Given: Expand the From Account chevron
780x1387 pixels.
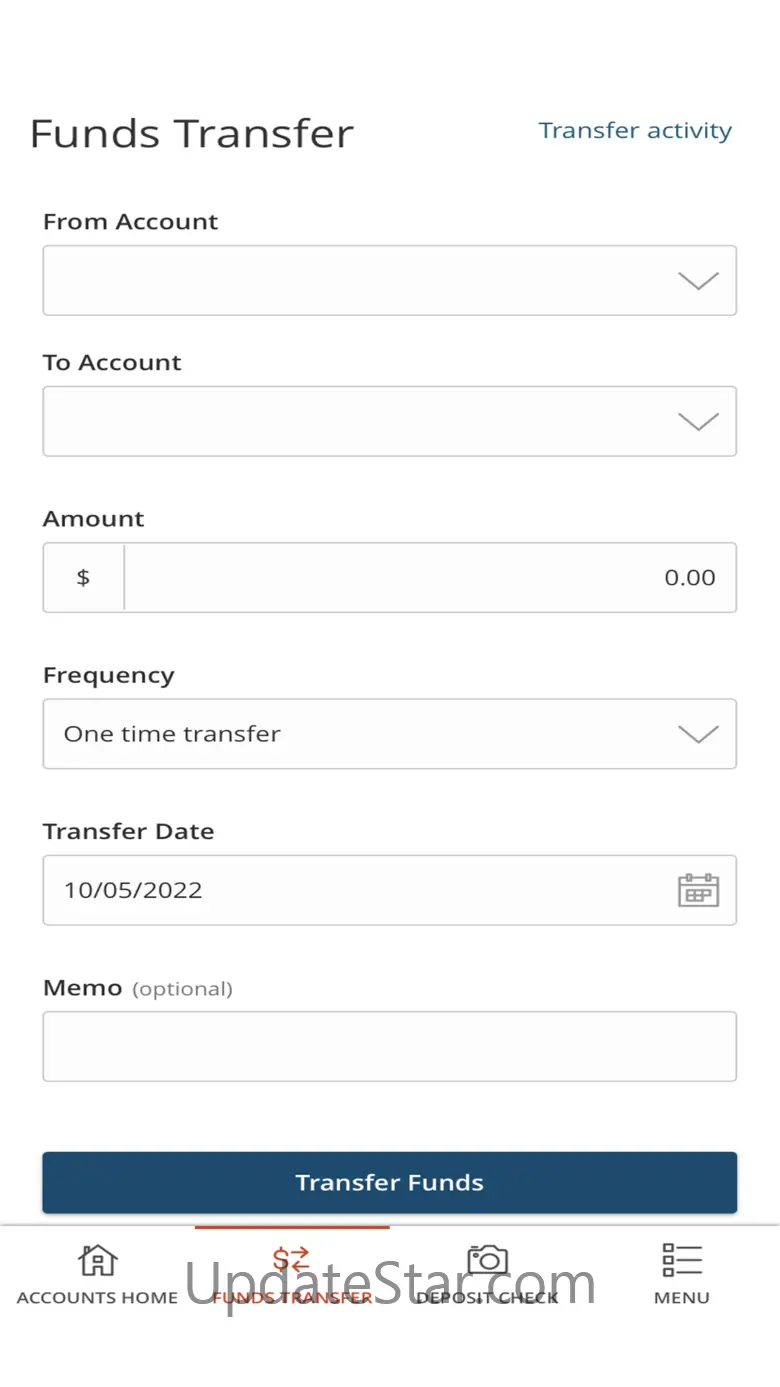Looking at the screenshot, I should (698, 281).
